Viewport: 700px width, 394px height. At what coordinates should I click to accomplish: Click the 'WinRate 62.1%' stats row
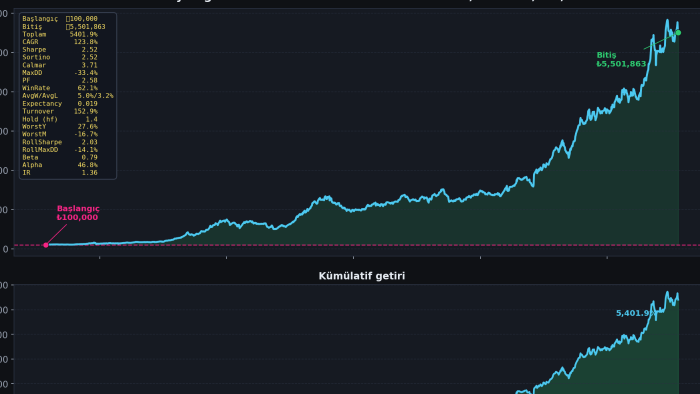click(60, 88)
